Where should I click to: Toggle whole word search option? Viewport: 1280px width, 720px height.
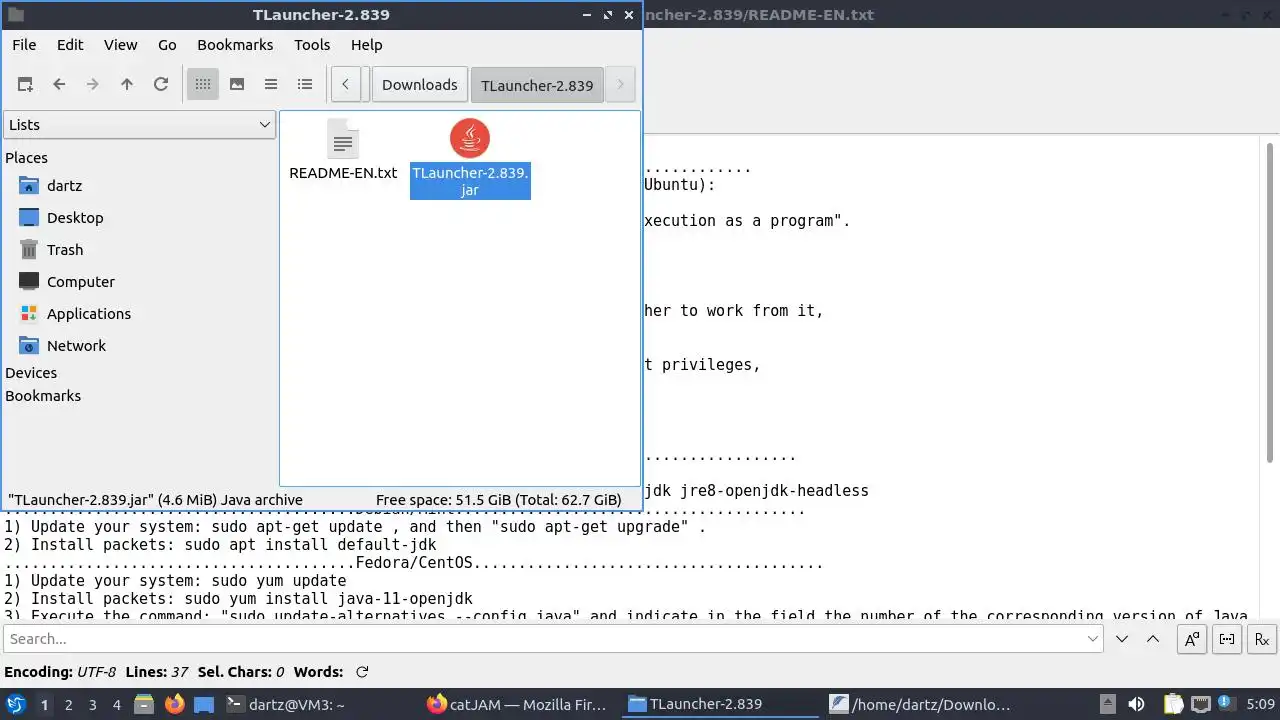click(1227, 639)
